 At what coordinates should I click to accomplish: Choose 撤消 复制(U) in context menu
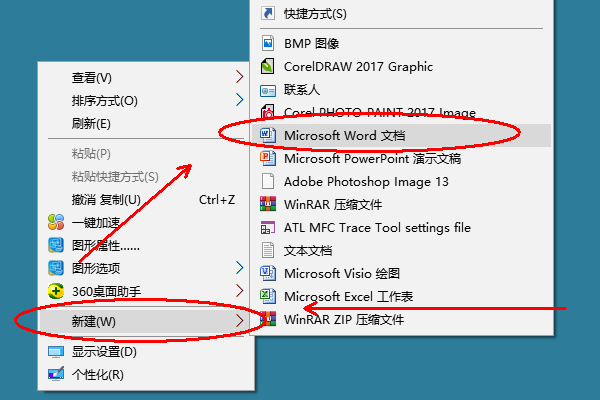pyautogui.click(x=146, y=199)
